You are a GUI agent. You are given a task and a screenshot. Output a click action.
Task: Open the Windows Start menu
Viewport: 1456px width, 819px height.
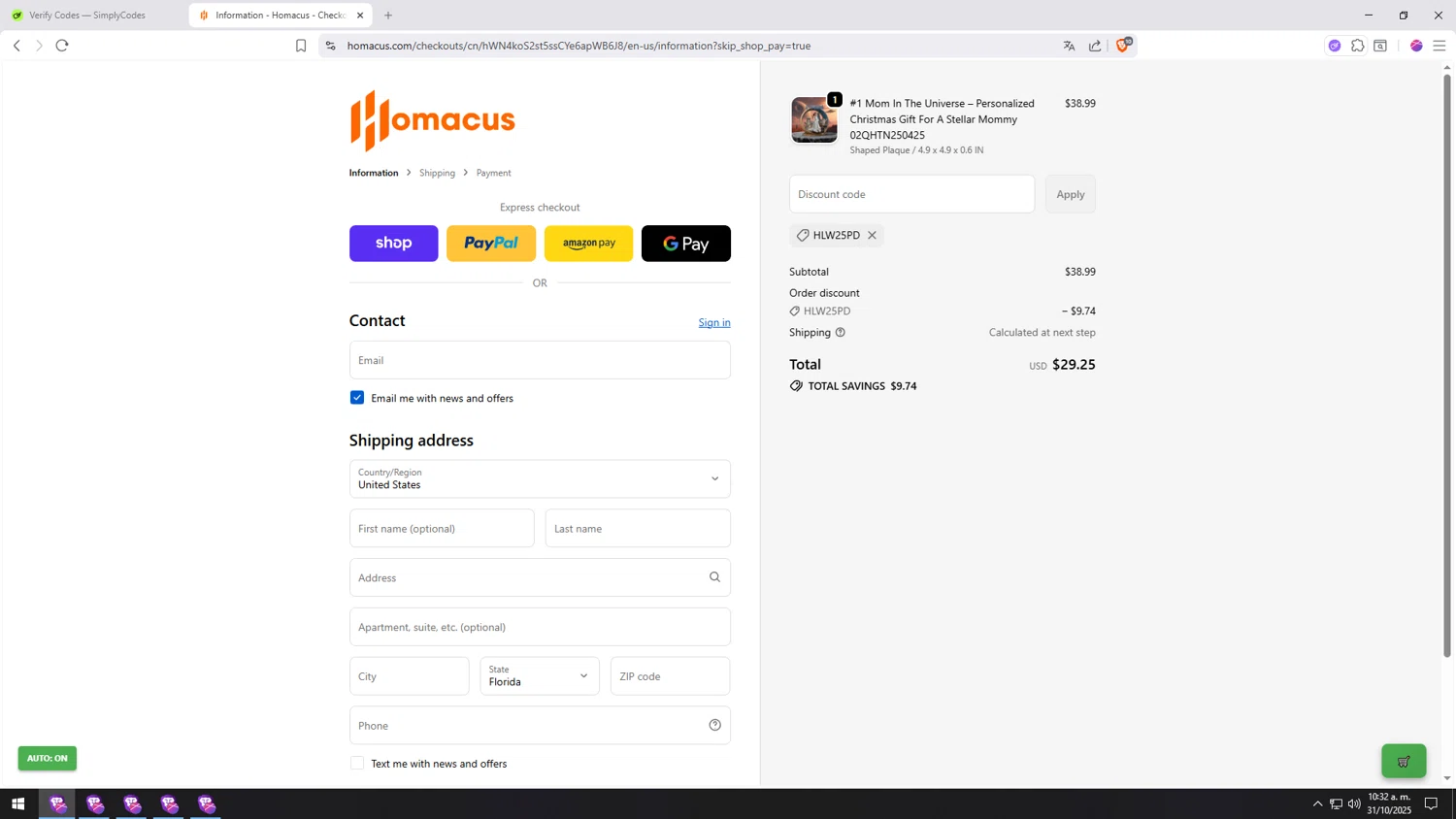pos(17,803)
